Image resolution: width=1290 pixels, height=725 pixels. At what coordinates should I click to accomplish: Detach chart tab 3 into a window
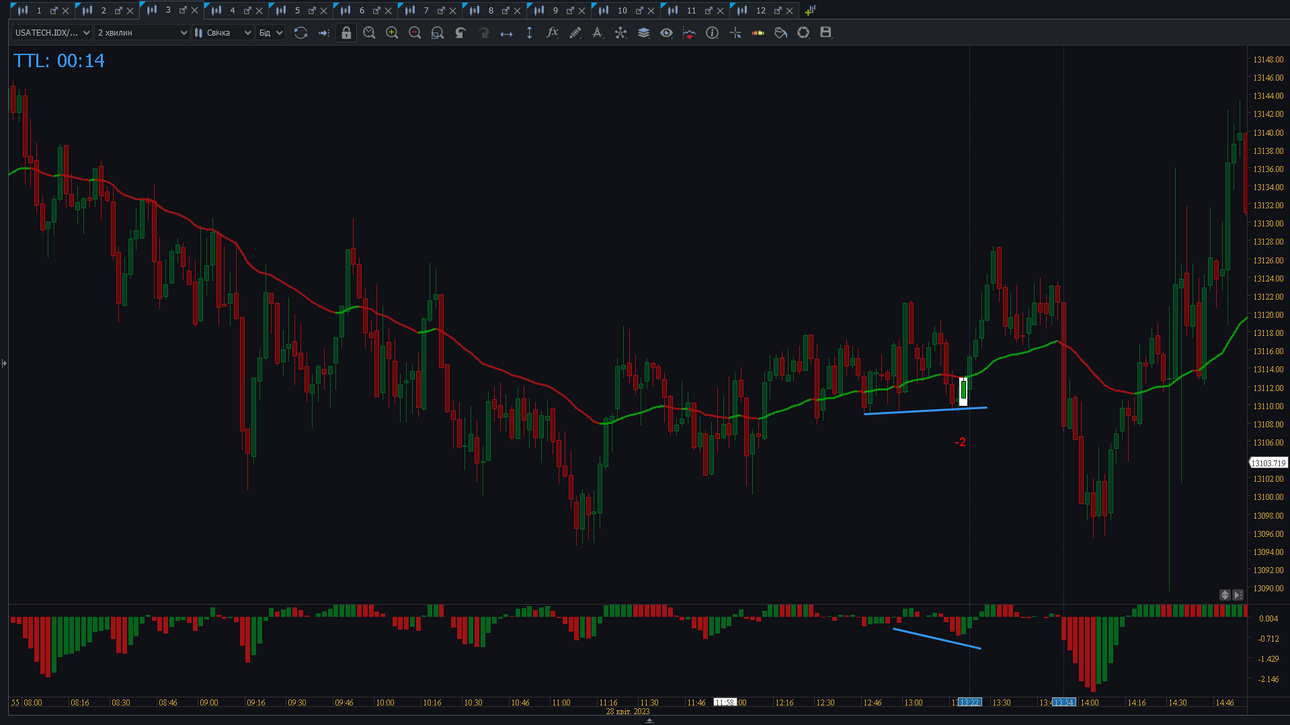point(183,10)
